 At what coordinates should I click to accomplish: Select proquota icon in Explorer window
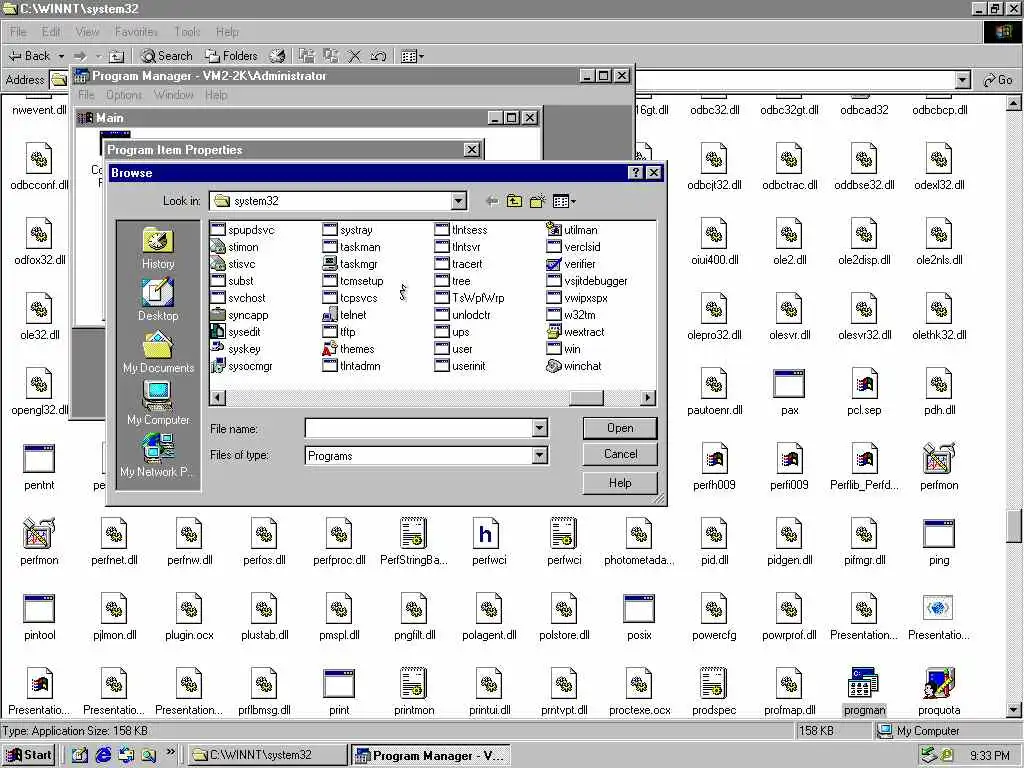click(x=939, y=691)
